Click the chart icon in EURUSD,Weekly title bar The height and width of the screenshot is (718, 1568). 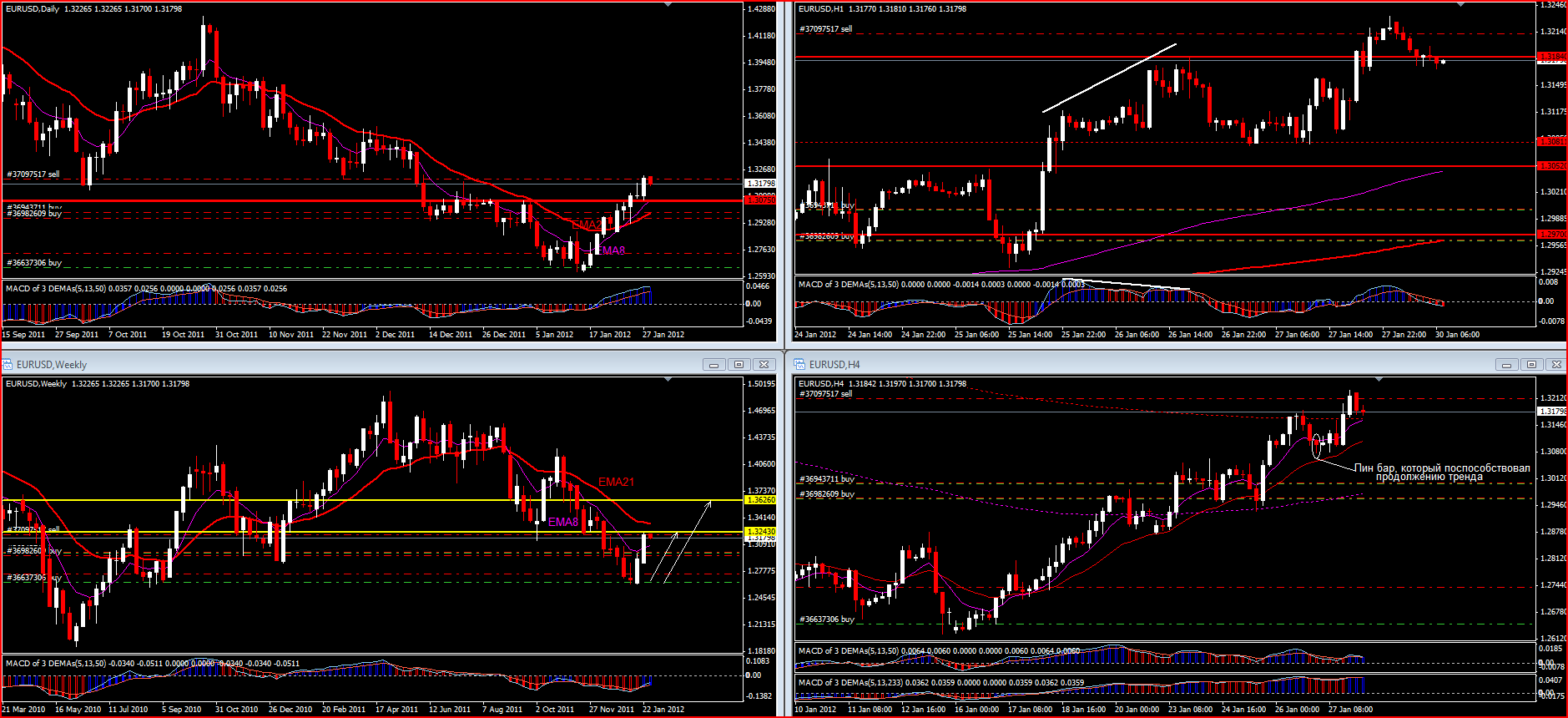click(8, 365)
